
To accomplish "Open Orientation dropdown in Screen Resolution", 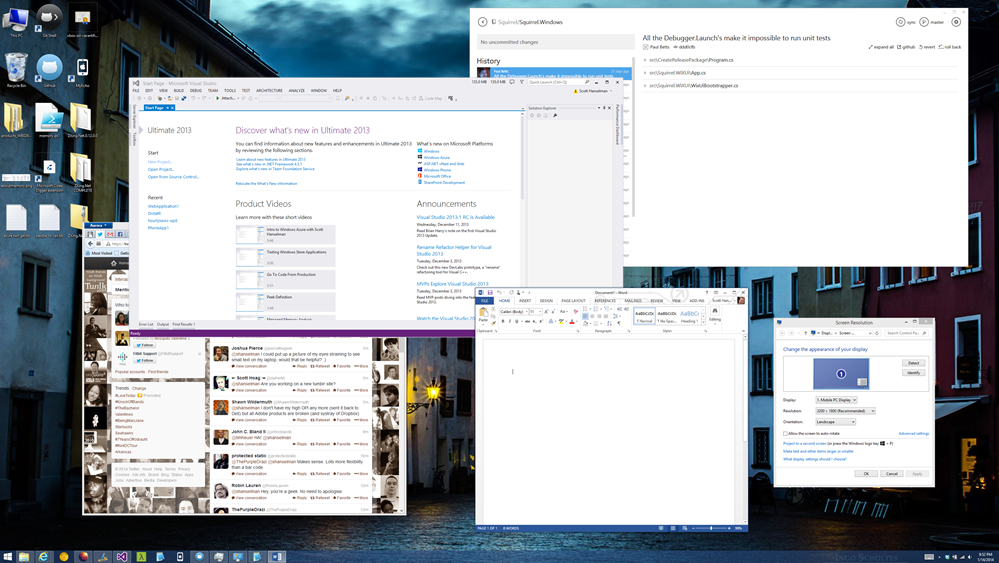I will (x=835, y=422).
